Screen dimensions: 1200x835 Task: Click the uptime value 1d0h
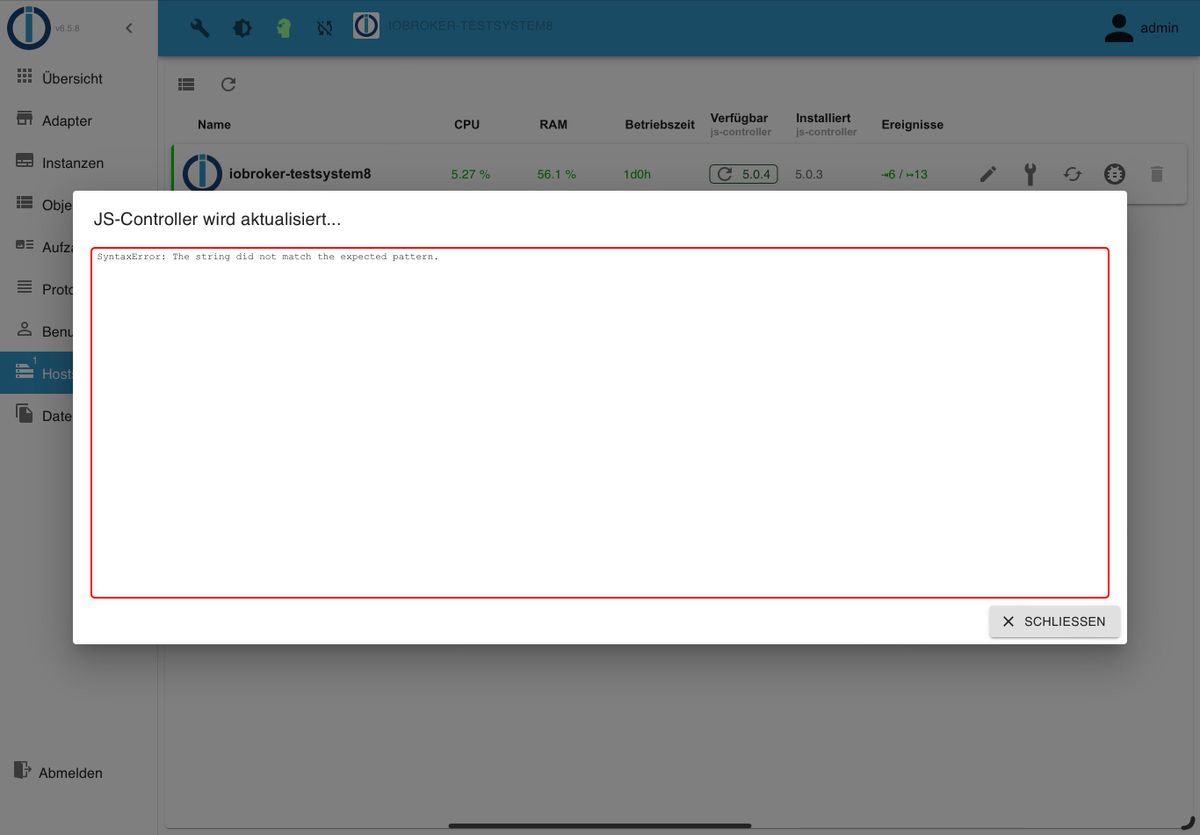click(637, 174)
